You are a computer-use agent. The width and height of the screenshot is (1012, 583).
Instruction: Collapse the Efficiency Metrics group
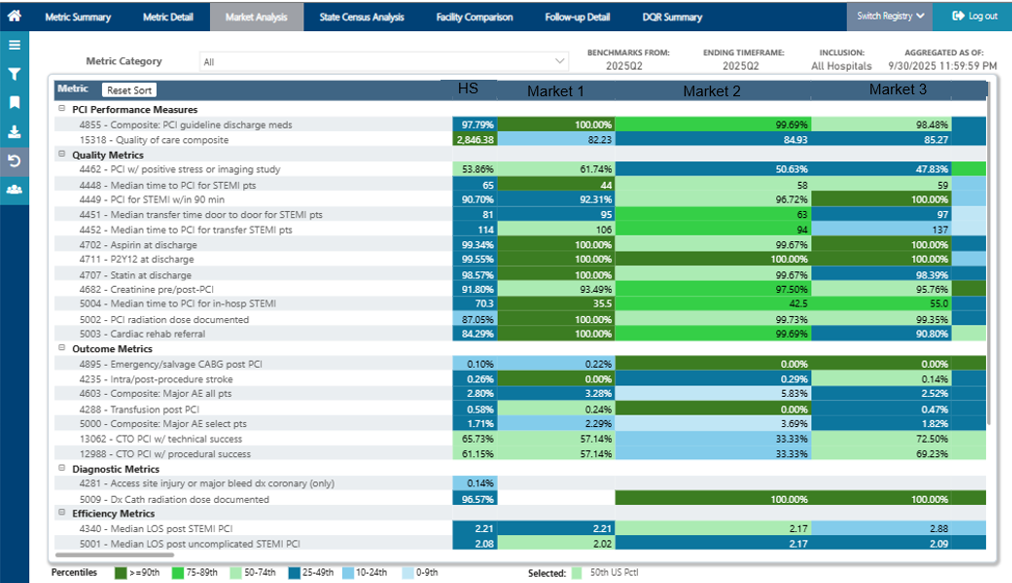62,513
